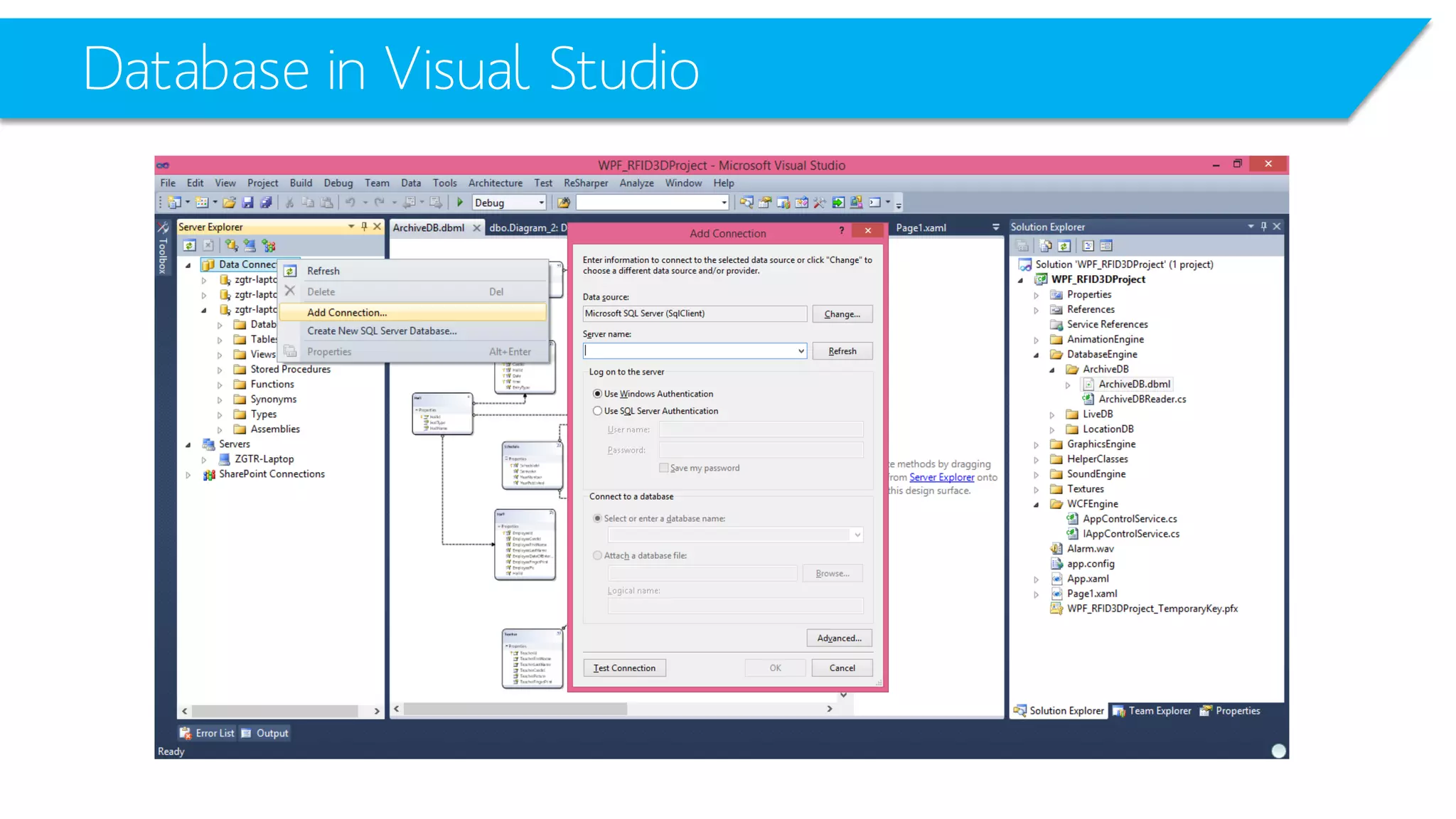
Task: Click the Save All icon
Action: coord(266,203)
